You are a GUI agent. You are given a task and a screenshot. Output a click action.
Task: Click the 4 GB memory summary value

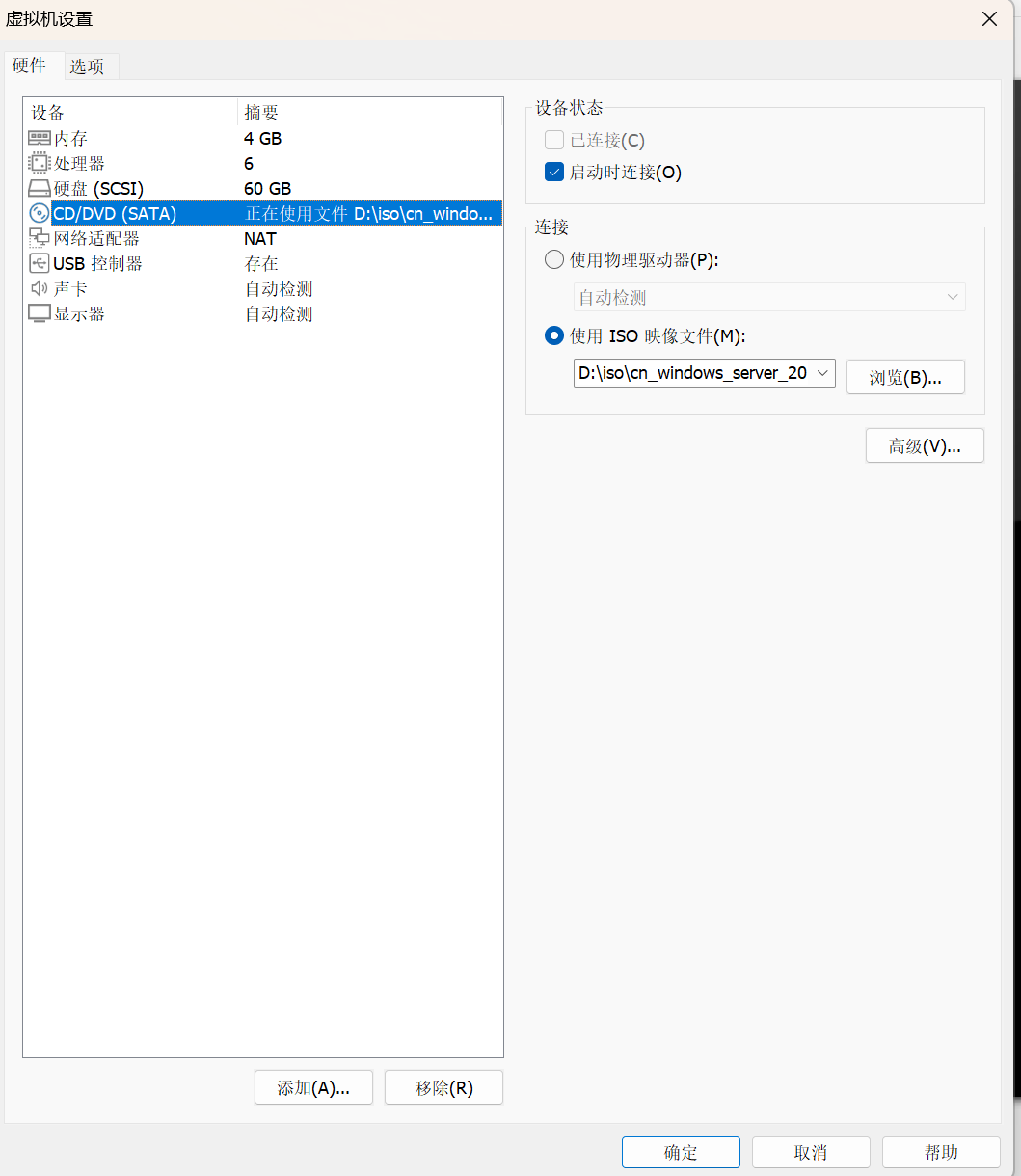(x=263, y=139)
